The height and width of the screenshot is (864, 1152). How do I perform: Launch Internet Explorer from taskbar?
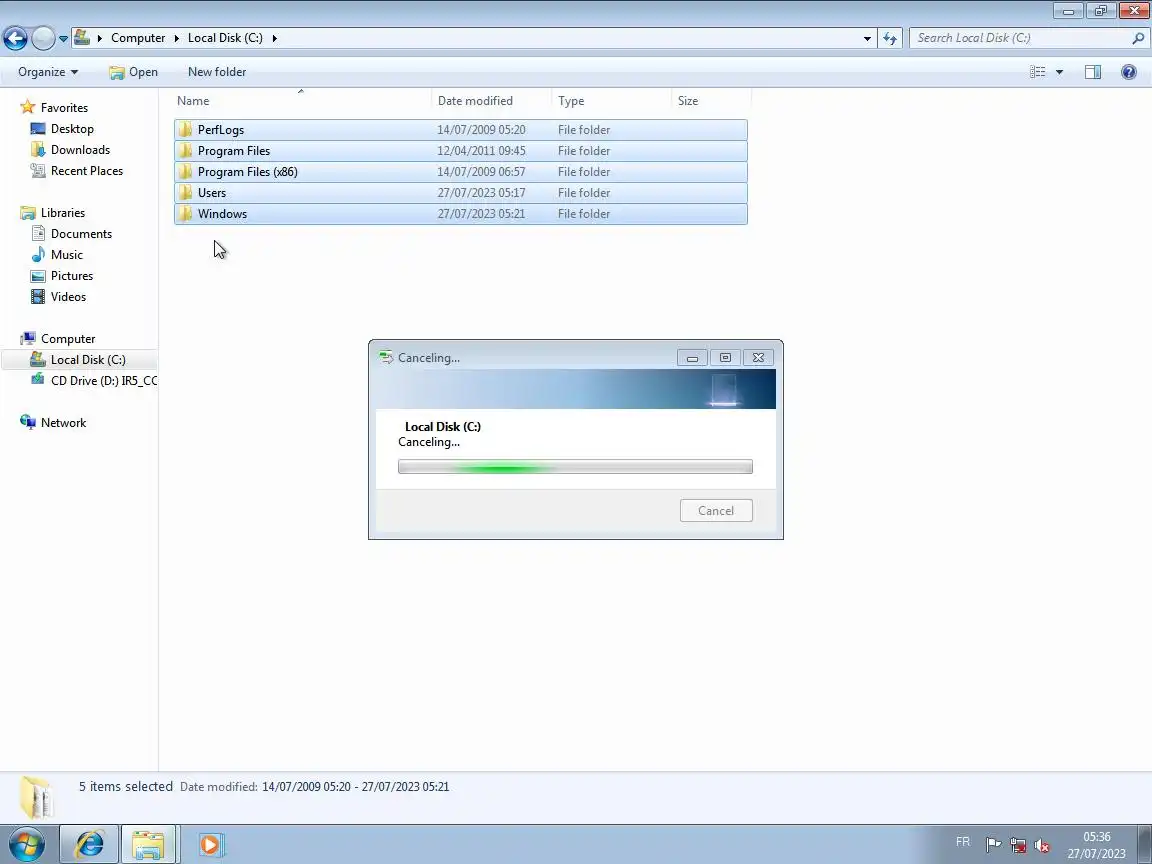pos(89,844)
